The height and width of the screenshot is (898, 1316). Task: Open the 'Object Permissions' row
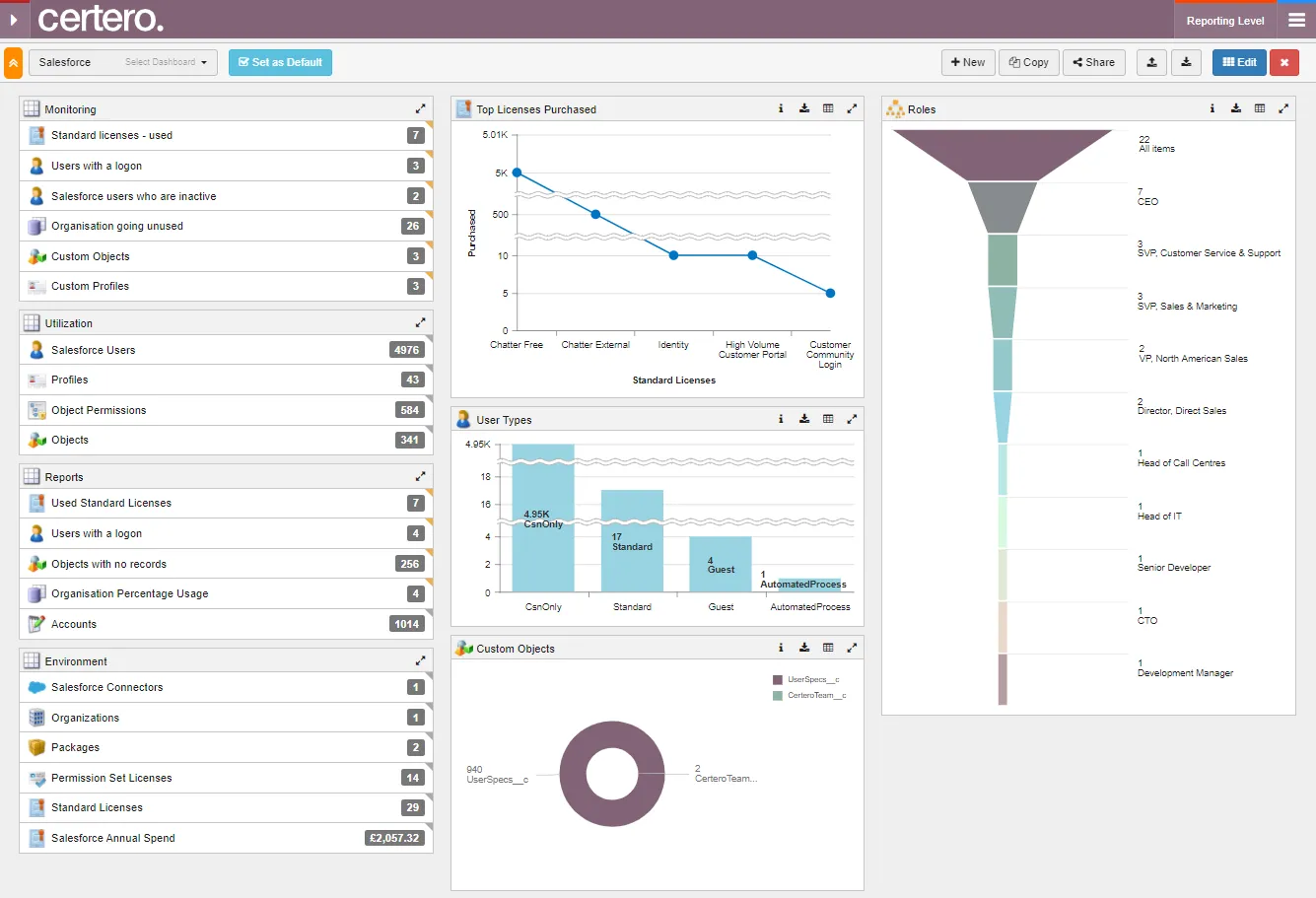click(x=226, y=410)
